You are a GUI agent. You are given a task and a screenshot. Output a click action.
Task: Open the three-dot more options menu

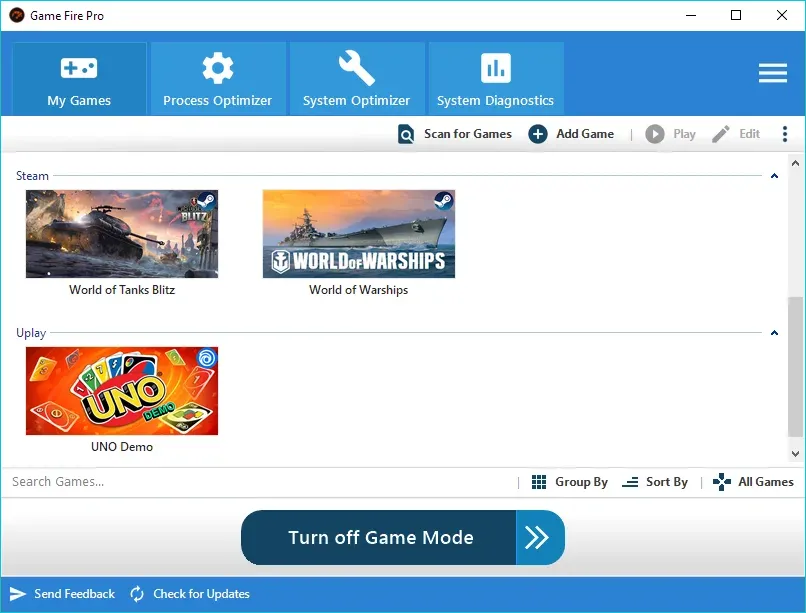coord(785,134)
